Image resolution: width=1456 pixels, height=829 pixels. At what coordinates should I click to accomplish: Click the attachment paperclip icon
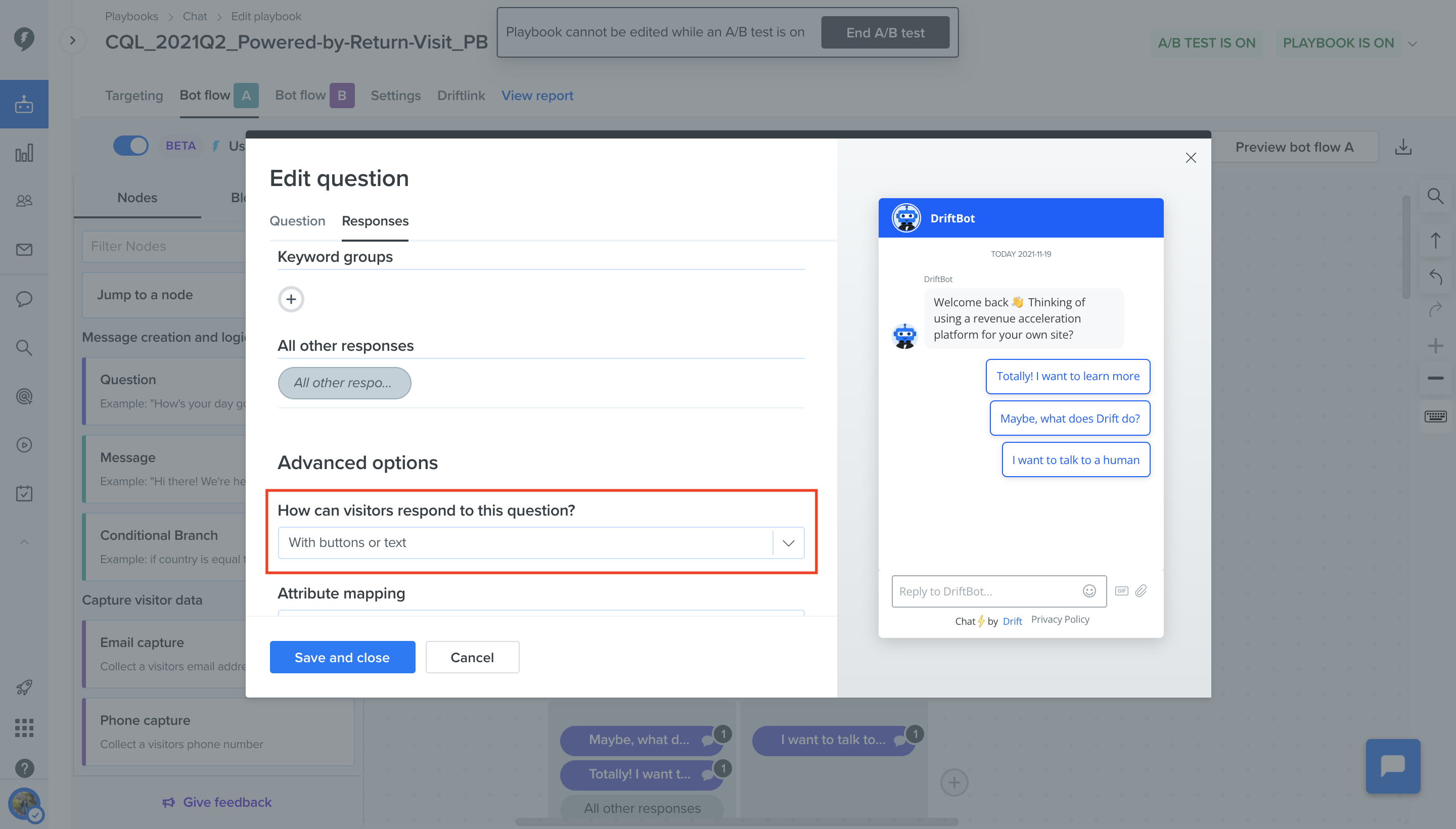pyautogui.click(x=1141, y=591)
